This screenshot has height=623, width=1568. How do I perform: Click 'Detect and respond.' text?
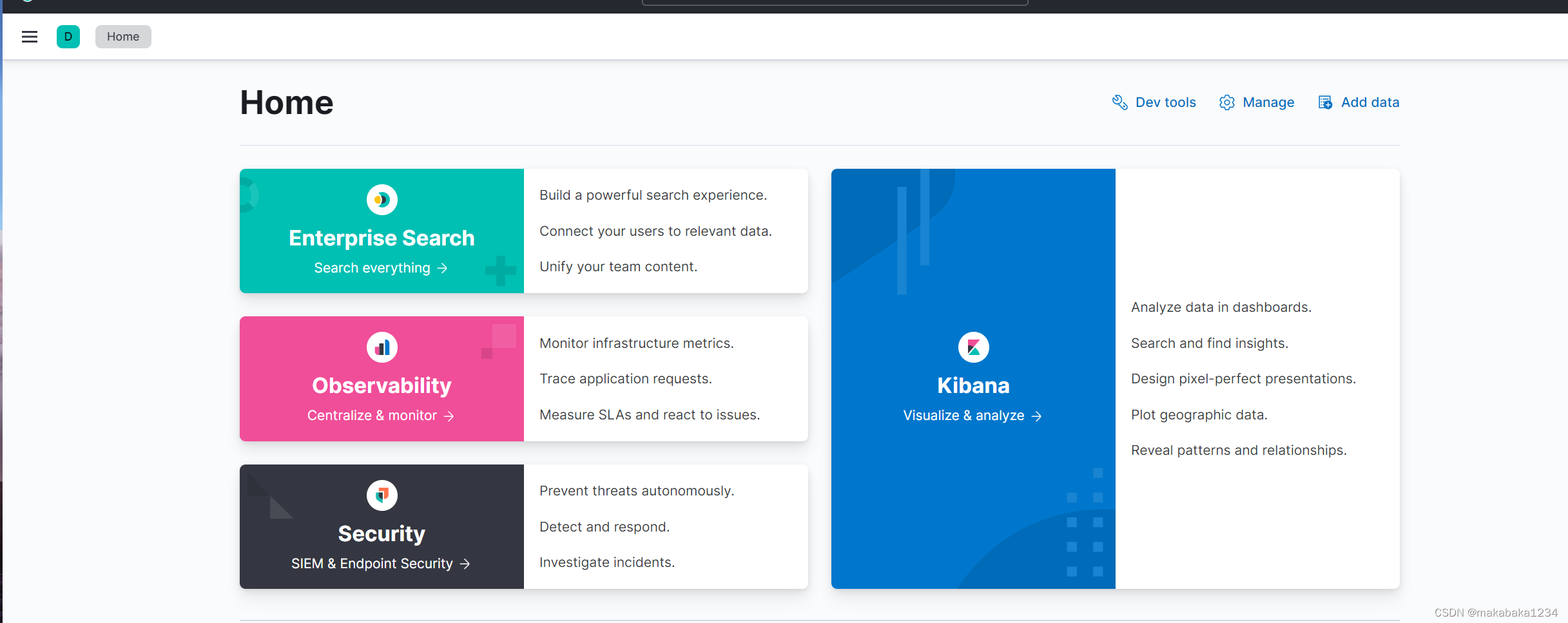tap(605, 527)
